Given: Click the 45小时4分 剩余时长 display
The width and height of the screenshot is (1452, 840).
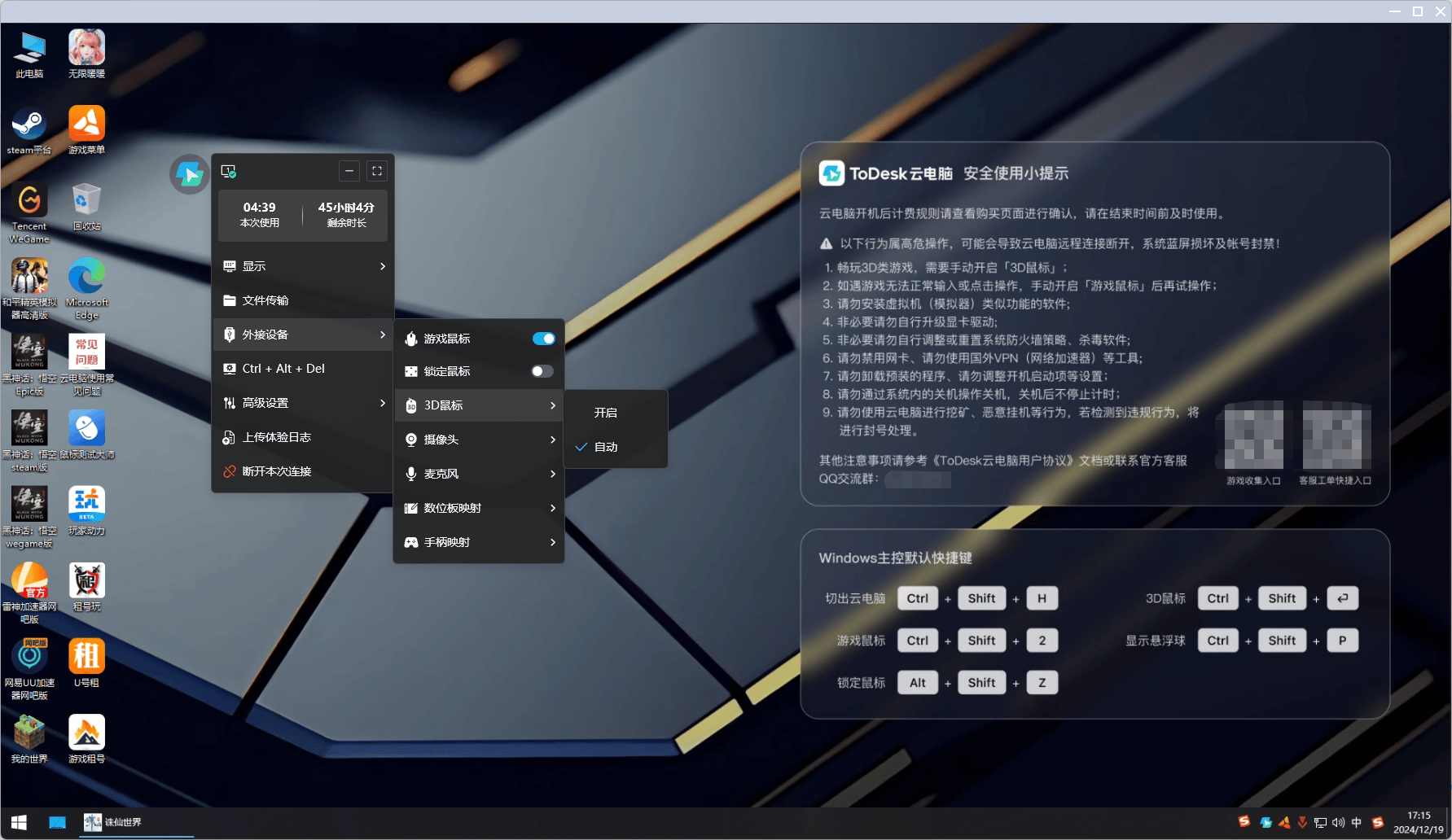Looking at the screenshot, I should [347, 215].
